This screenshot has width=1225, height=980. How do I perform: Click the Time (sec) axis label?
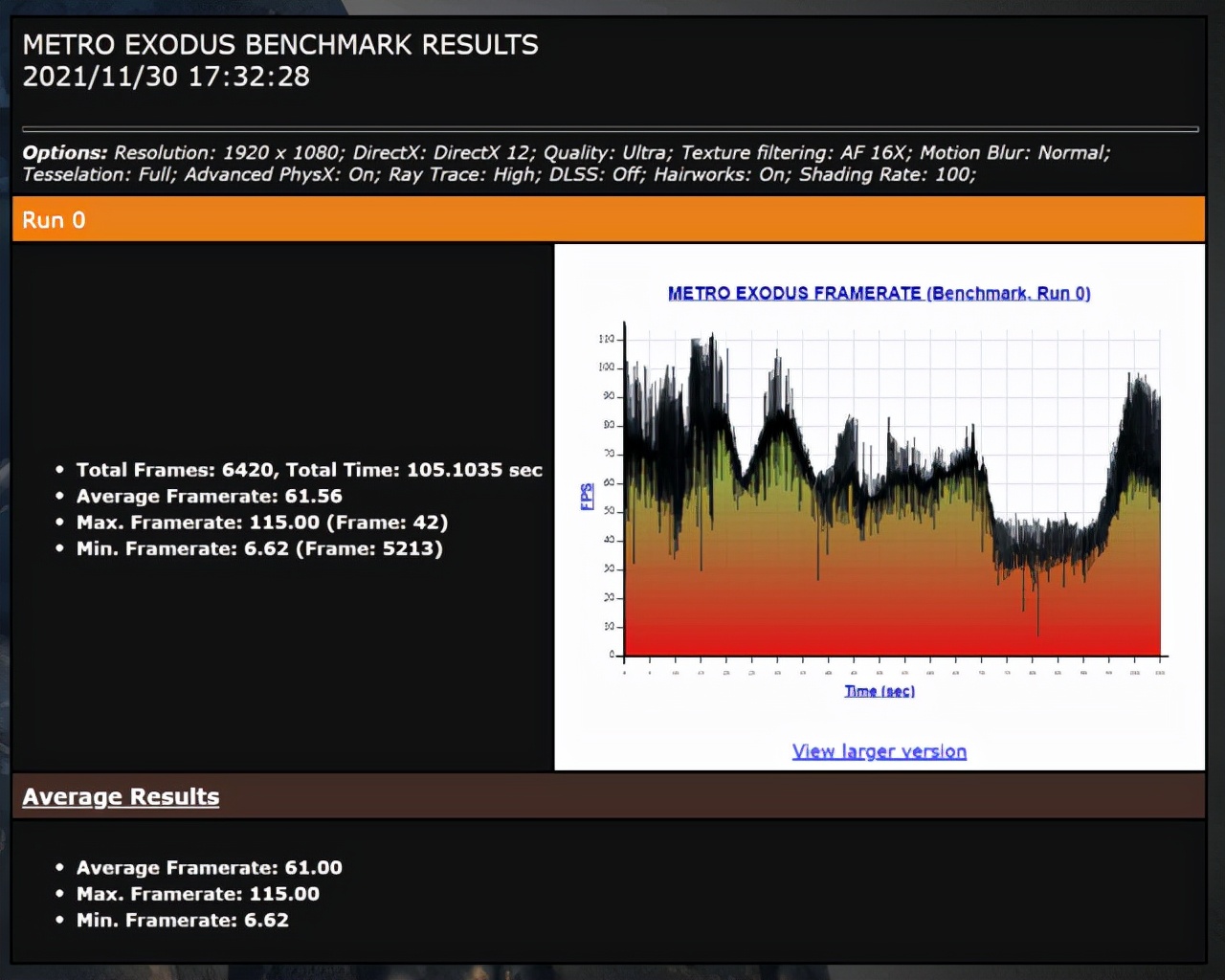pos(879,691)
